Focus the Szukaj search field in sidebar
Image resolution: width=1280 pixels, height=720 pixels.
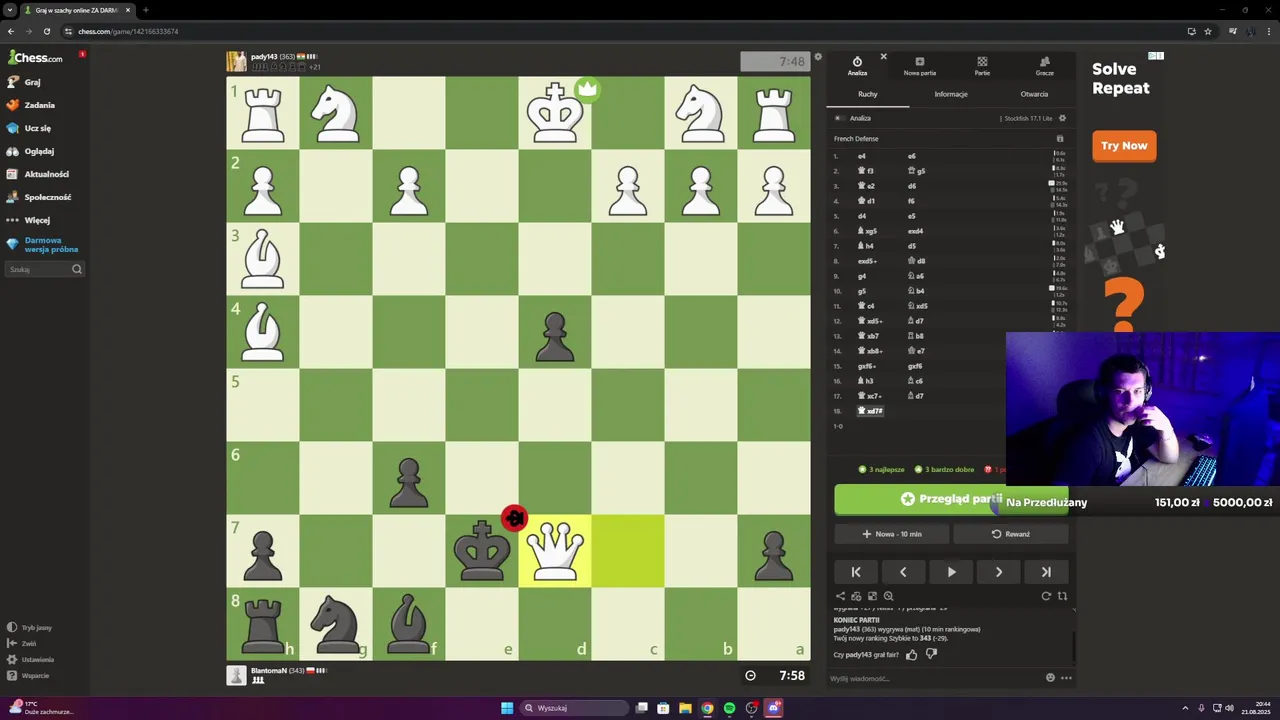coord(45,269)
